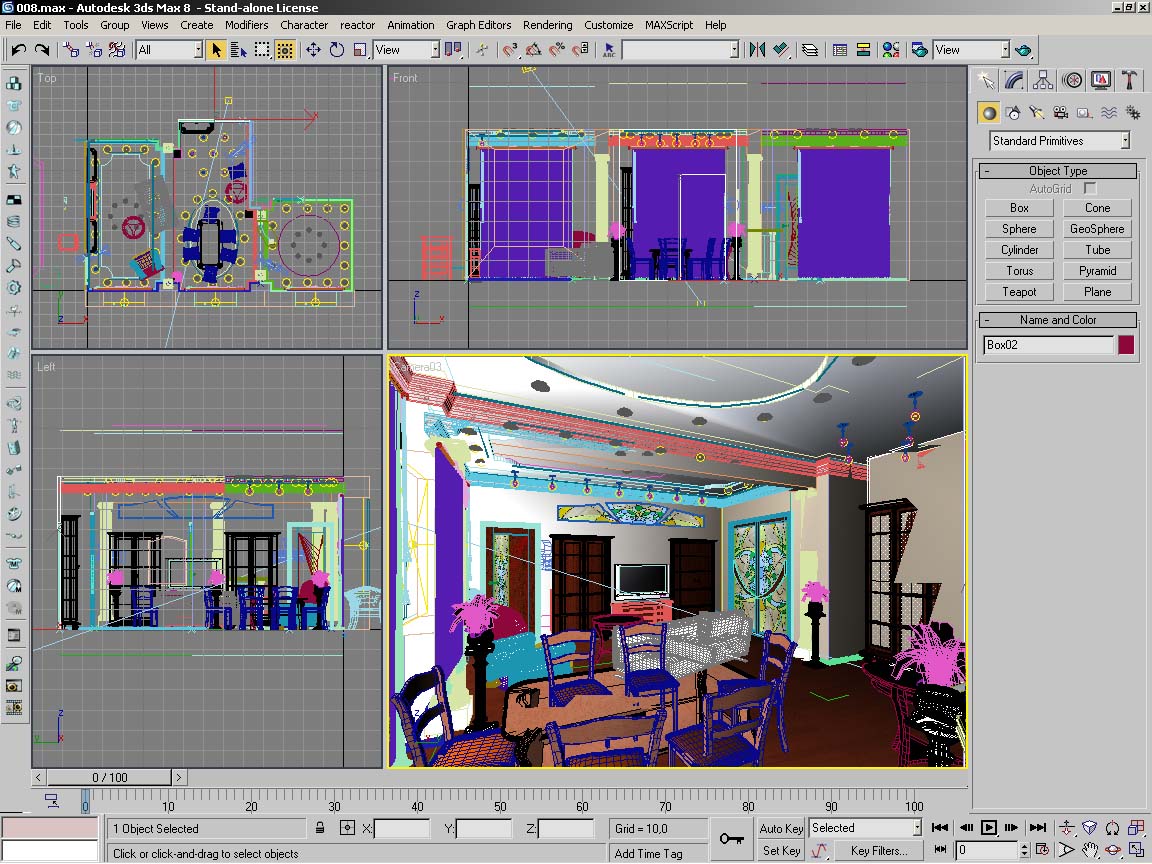Select the Lights category icon
1152x864 pixels.
click(1037, 113)
